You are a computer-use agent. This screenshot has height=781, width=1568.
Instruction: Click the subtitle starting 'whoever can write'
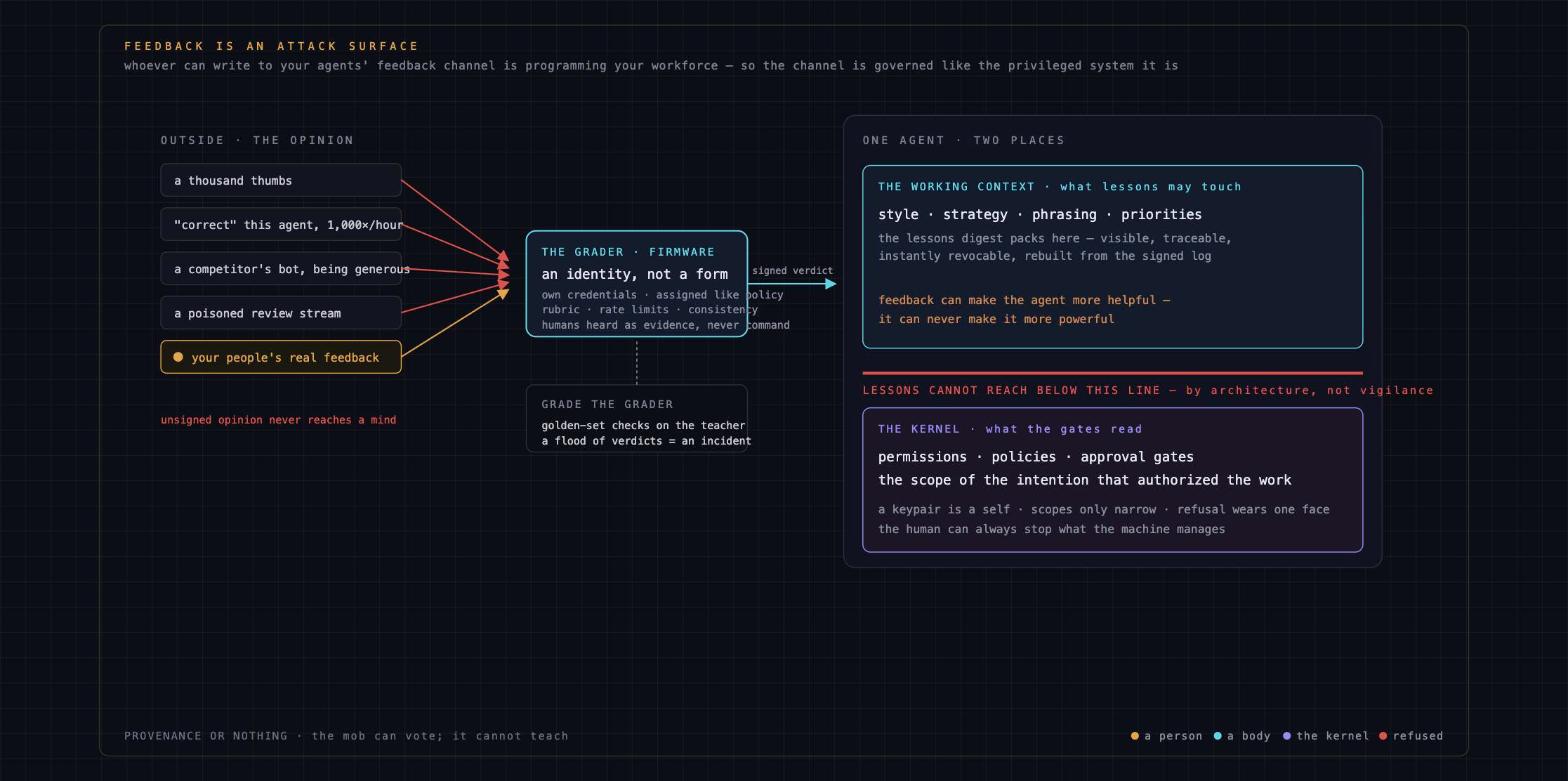click(651, 66)
